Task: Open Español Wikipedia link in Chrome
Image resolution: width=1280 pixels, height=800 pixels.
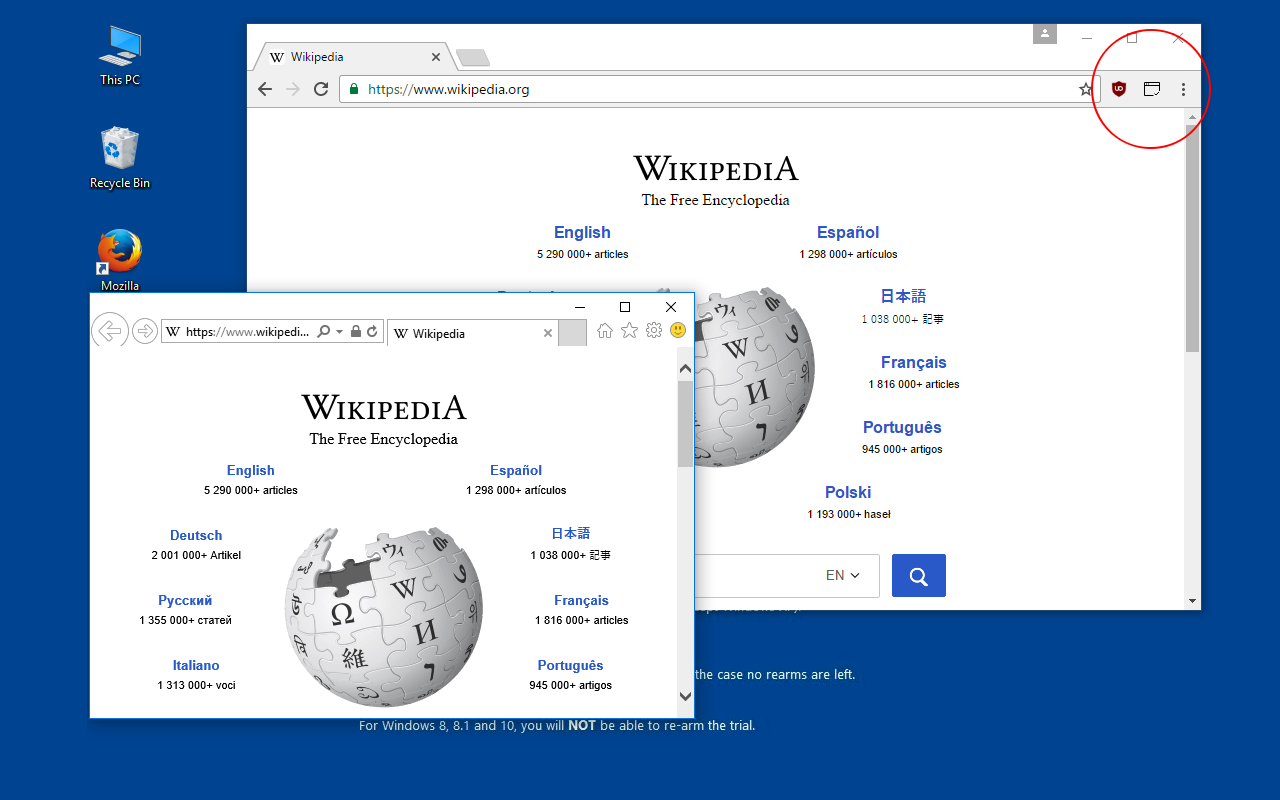Action: coord(848,232)
